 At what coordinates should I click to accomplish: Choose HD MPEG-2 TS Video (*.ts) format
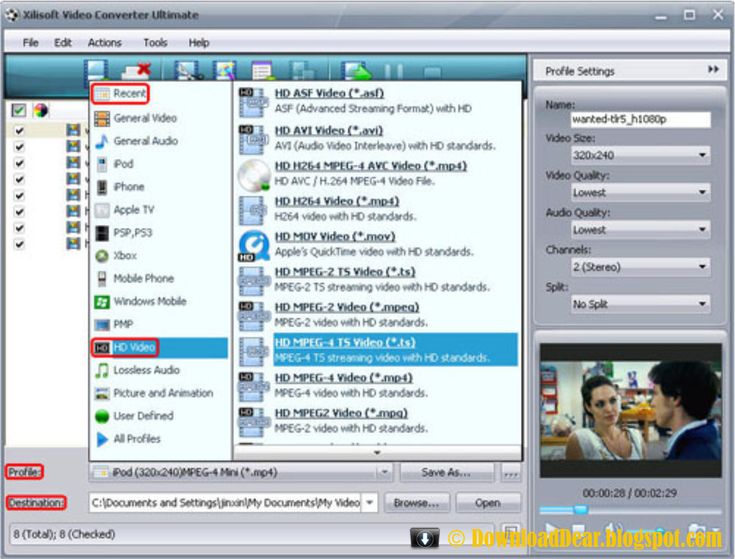pyautogui.click(x=382, y=279)
